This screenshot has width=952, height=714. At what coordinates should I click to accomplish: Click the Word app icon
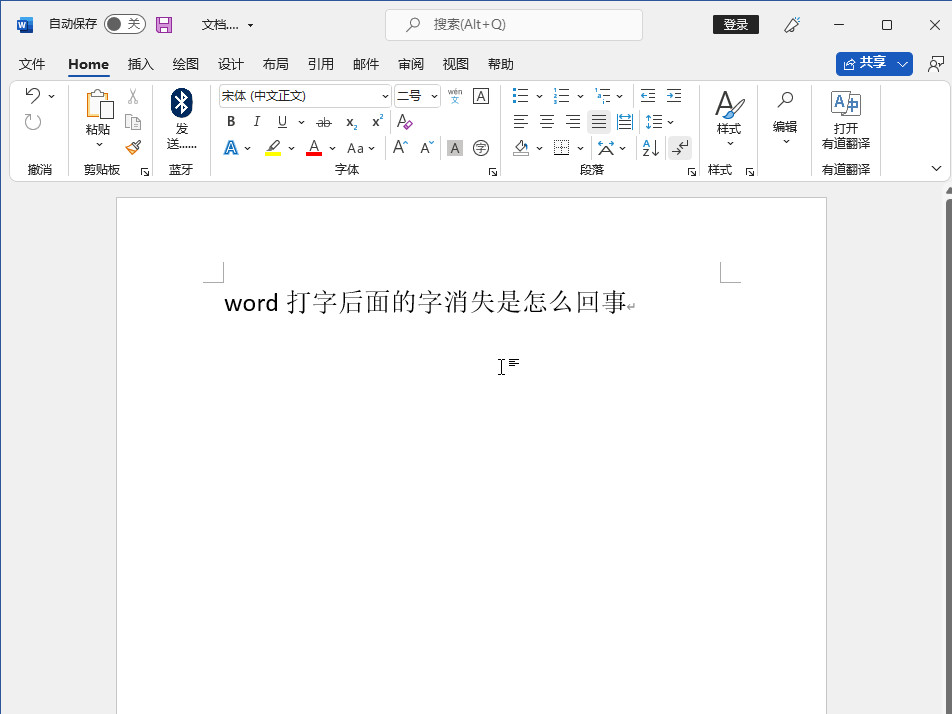[25, 24]
